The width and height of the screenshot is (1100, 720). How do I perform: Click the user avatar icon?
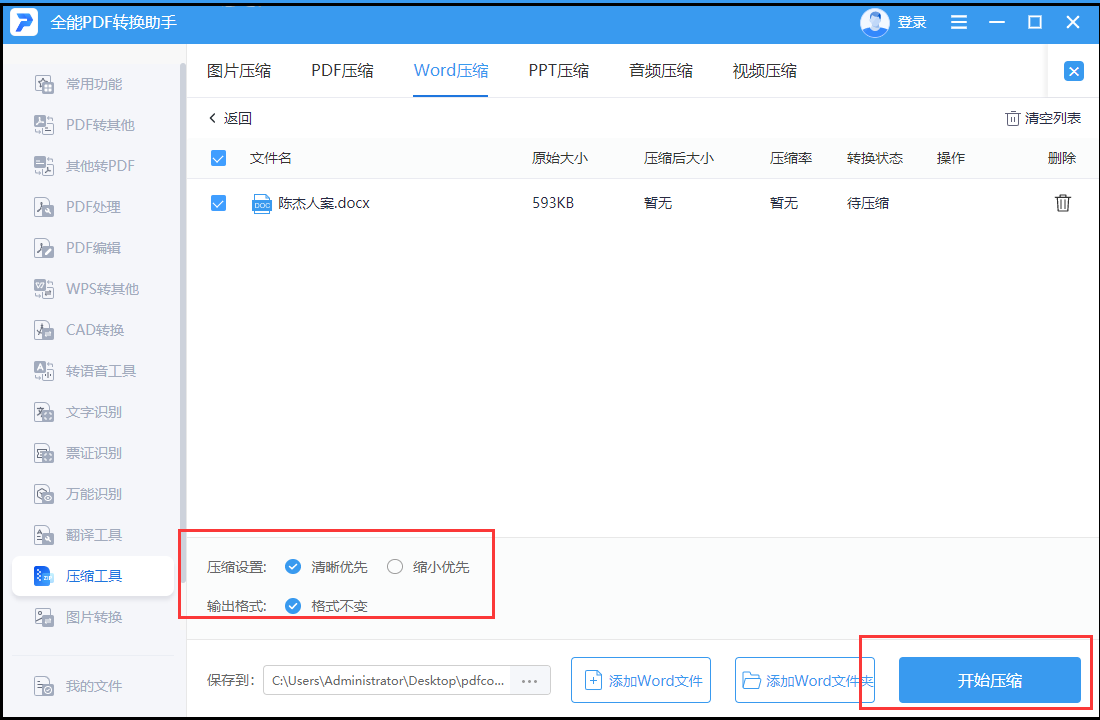coord(874,22)
